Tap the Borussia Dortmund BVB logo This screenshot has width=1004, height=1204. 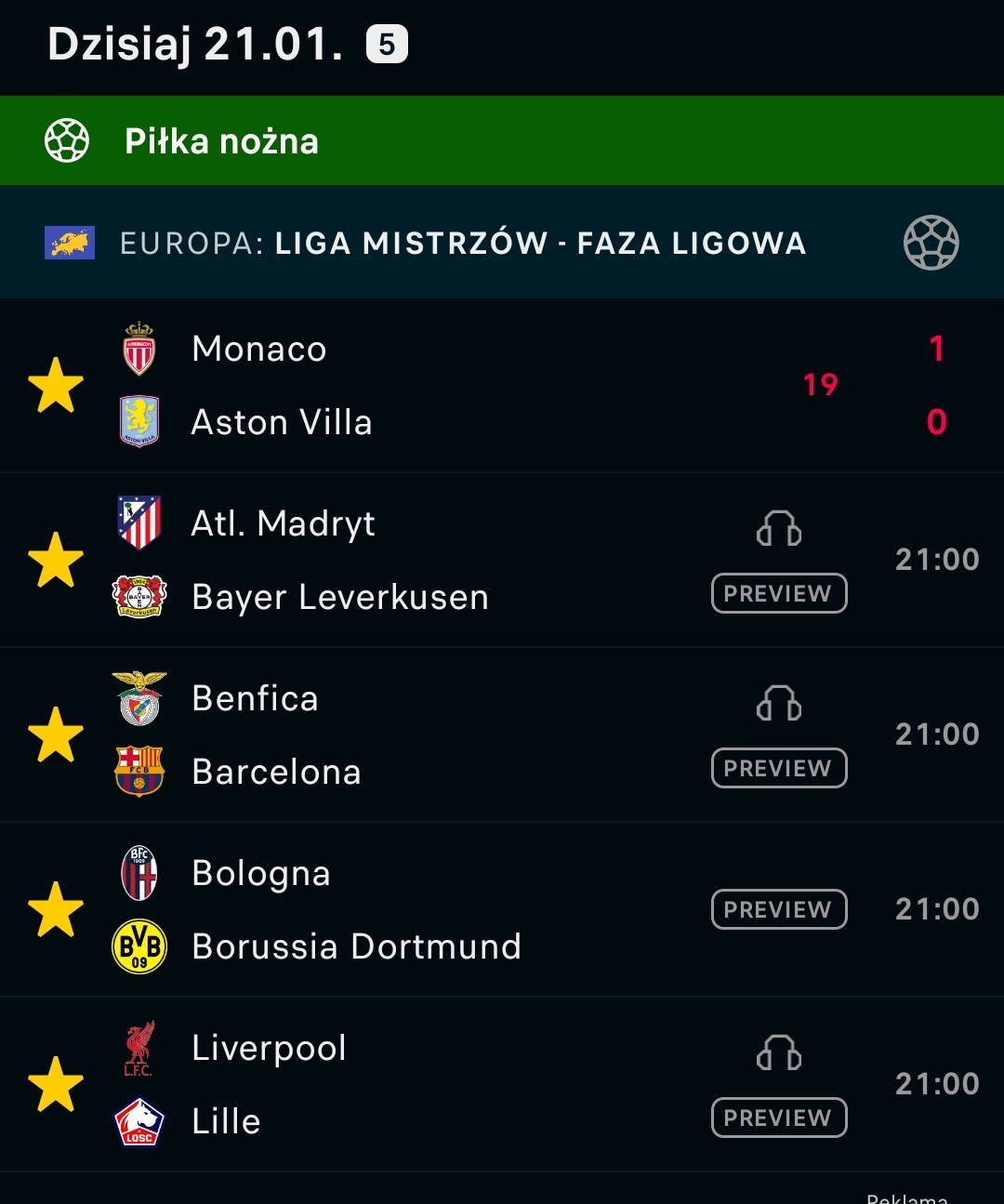139,946
